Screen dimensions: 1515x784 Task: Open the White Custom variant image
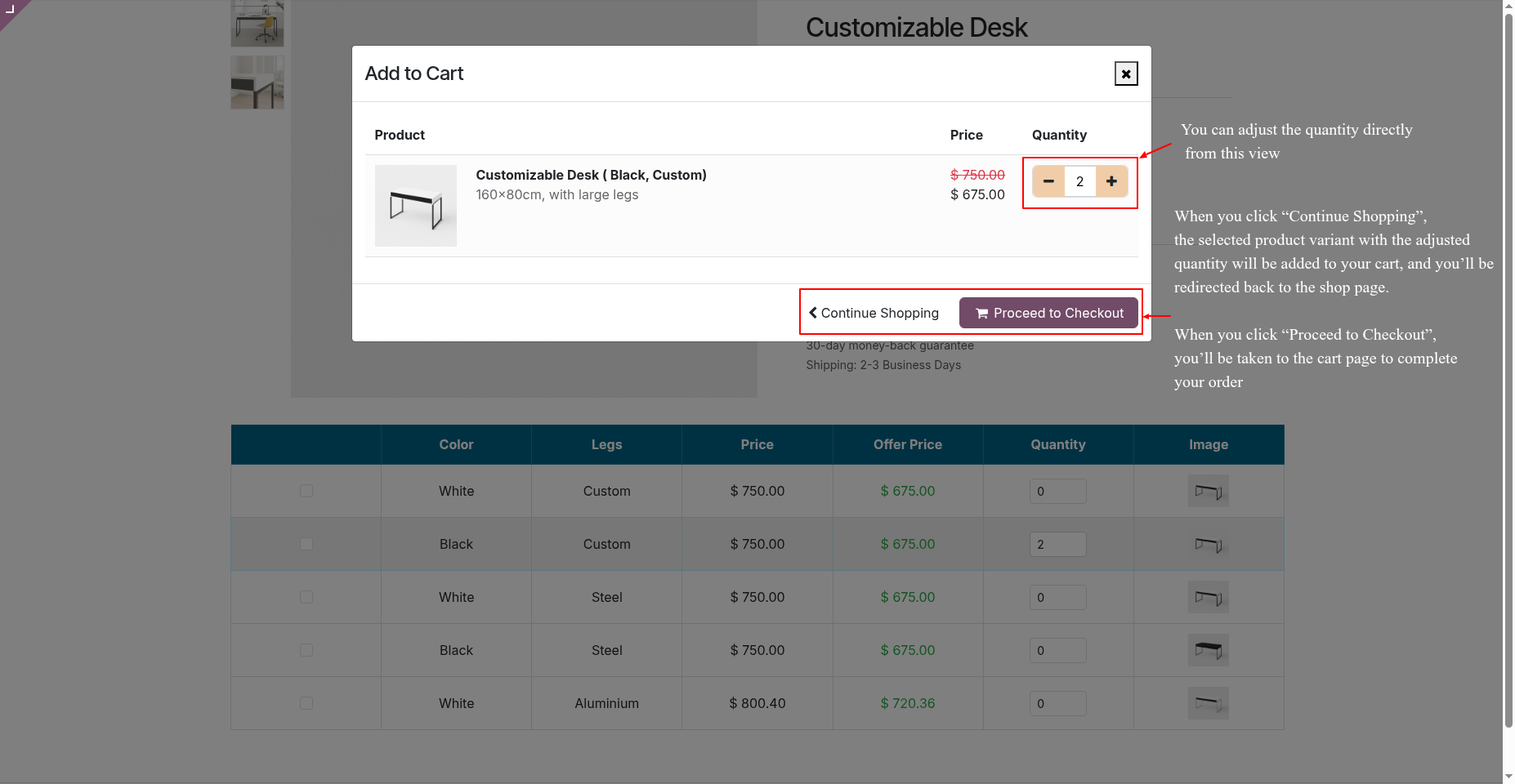pyautogui.click(x=1209, y=491)
